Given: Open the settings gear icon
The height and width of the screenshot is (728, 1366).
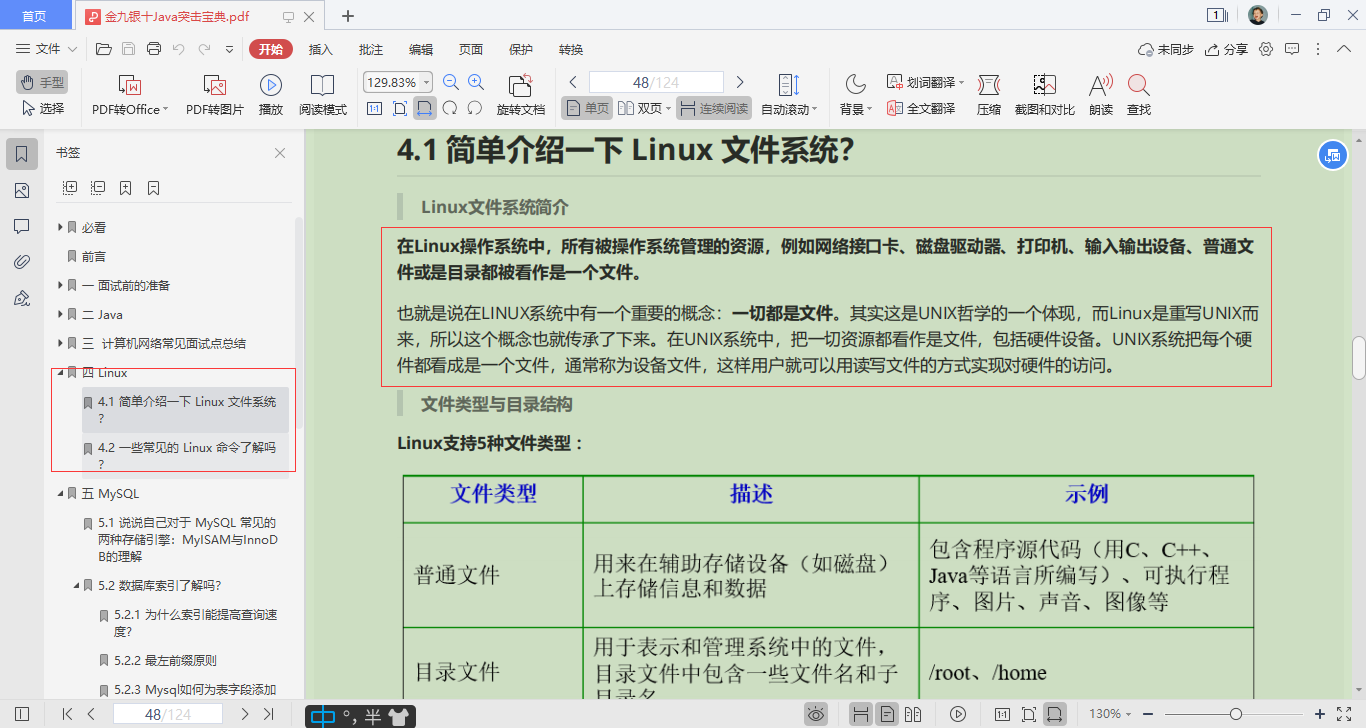Looking at the screenshot, I should pos(1266,49).
